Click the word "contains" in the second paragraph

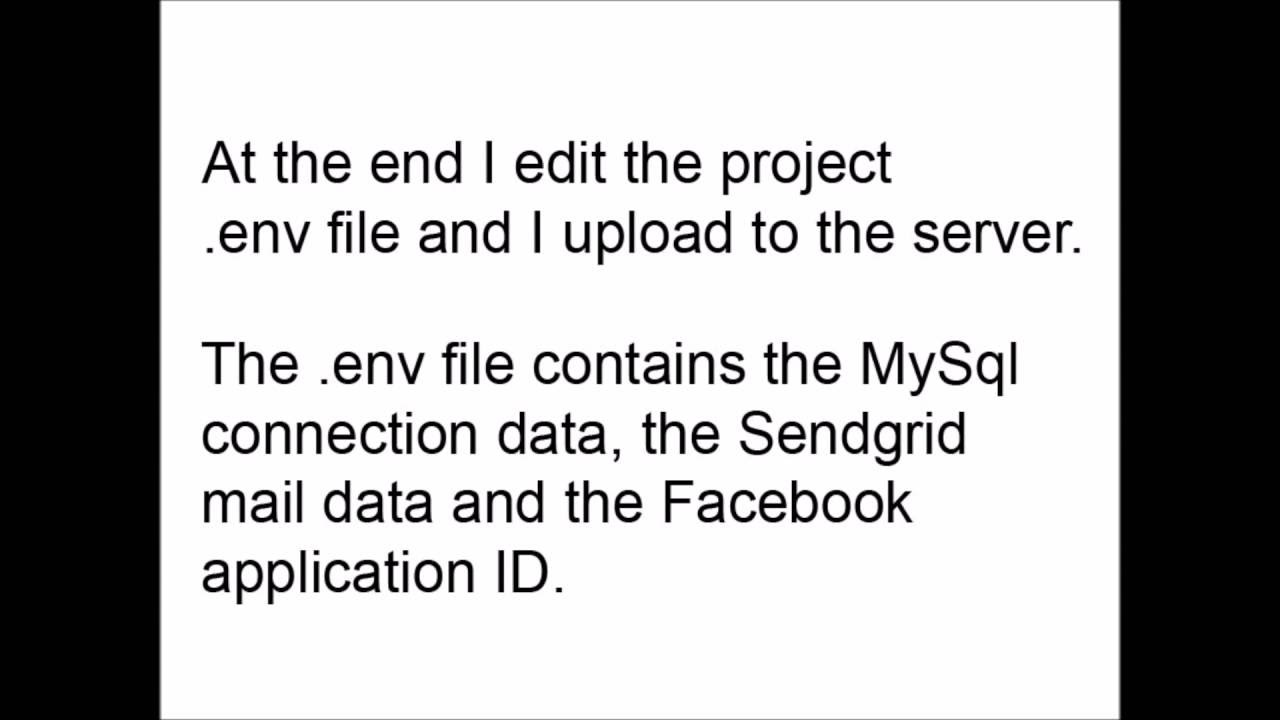coord(638,365)
